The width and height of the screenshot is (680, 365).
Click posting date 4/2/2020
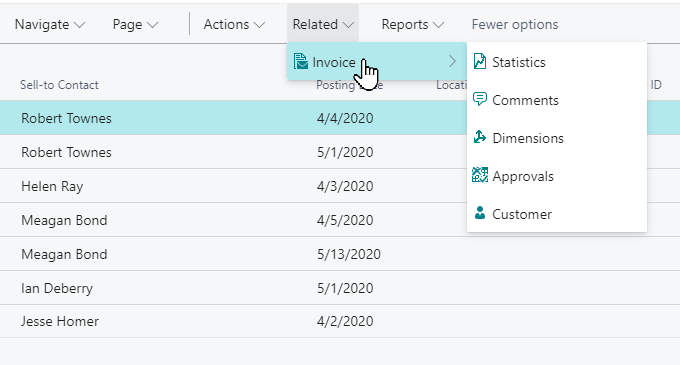click(345, 321)
